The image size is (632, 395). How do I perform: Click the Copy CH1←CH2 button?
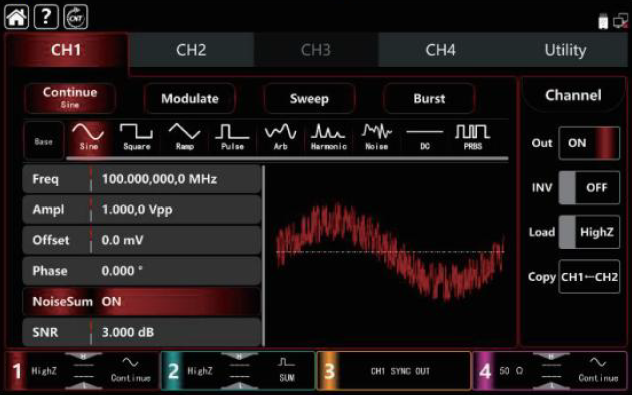[x=589, y=277]
